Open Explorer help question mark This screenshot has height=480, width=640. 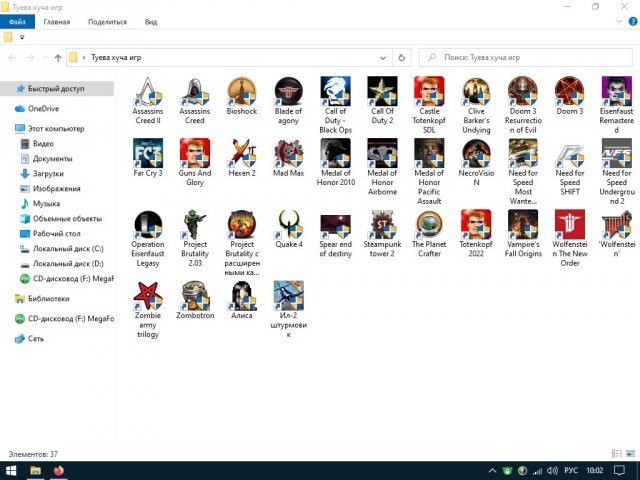[633, 22]
